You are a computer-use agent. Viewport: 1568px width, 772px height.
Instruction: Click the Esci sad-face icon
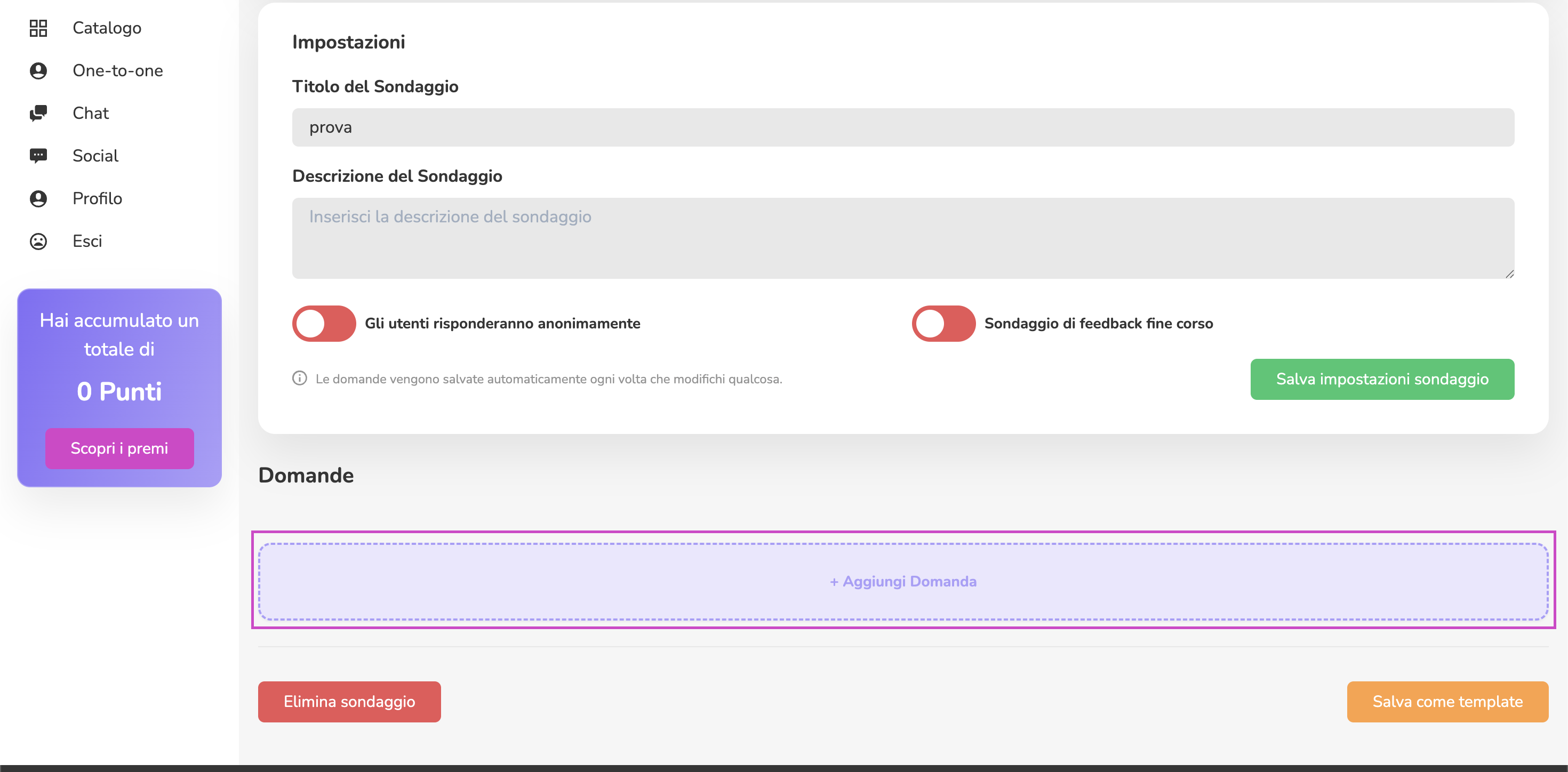pyautogui.click(x=38, y=242)
